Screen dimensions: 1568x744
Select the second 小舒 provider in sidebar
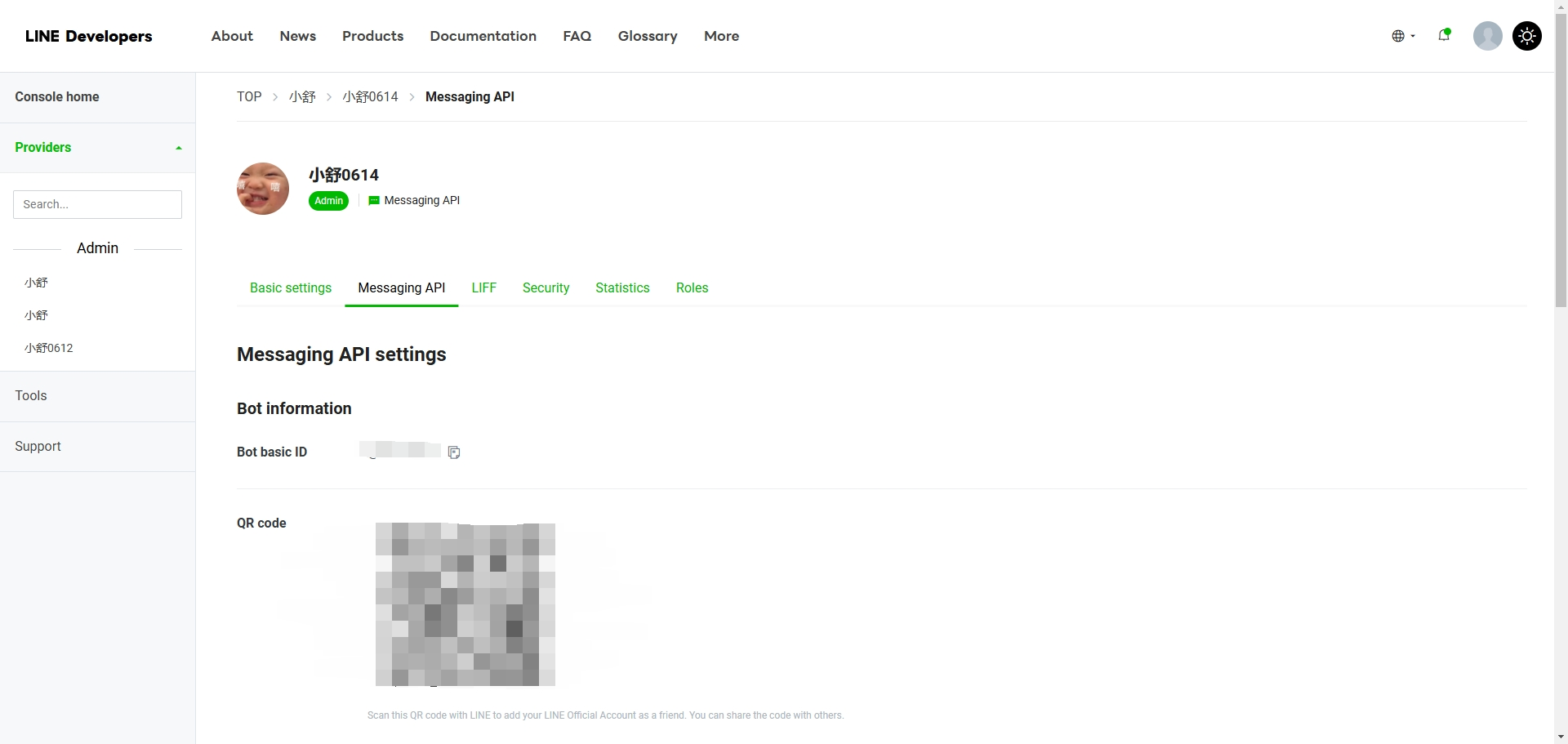coord(36,315)
